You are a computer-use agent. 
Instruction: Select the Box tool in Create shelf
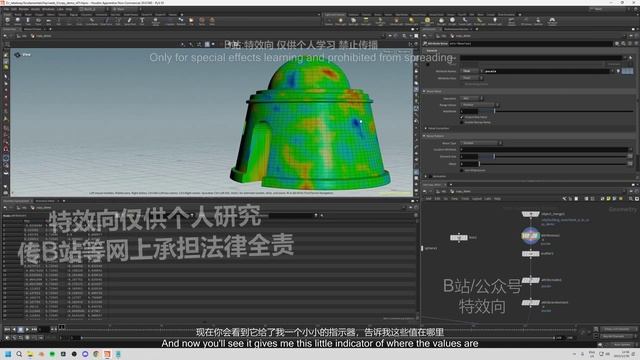[8, 21]
